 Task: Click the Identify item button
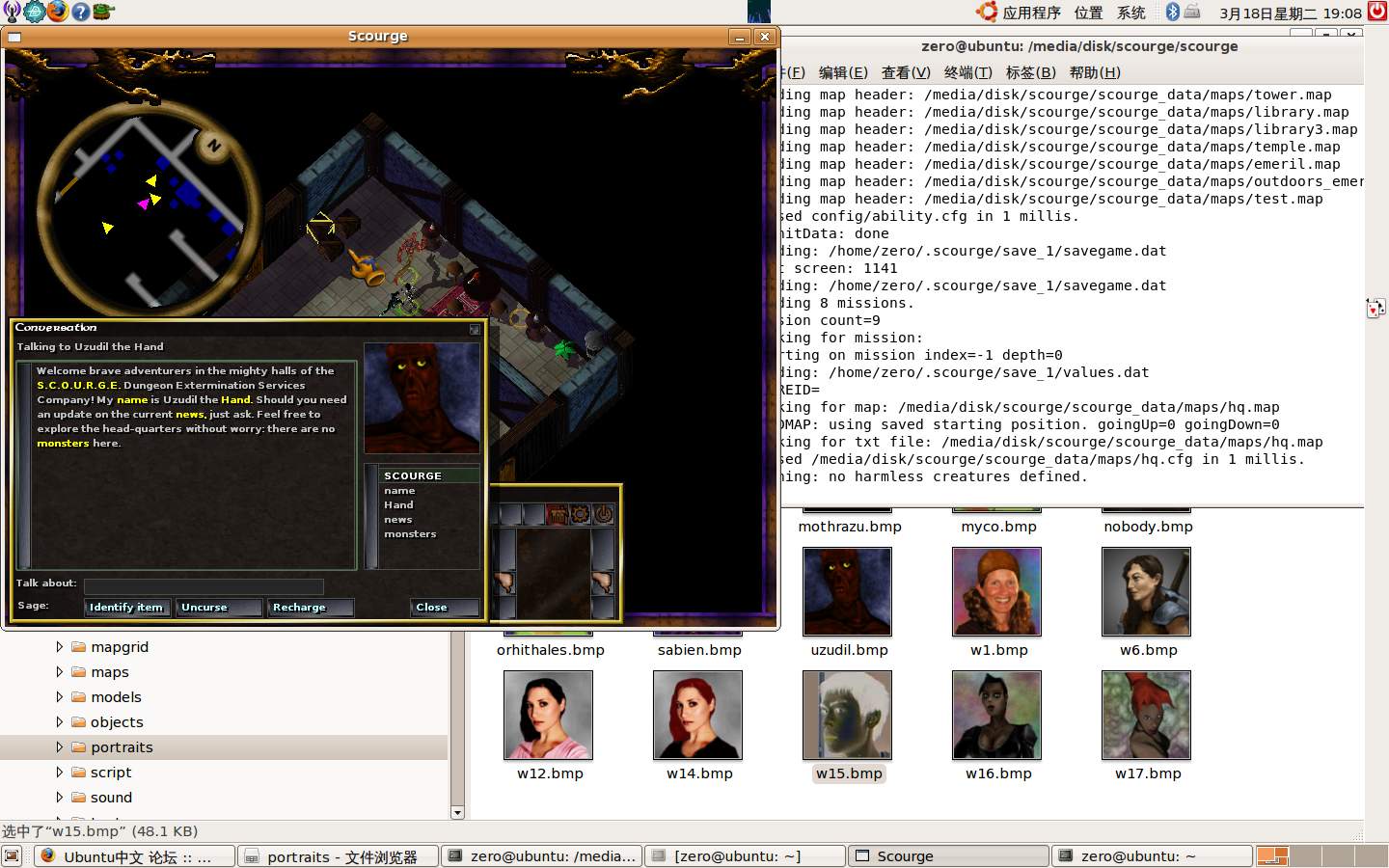[126, 608]
